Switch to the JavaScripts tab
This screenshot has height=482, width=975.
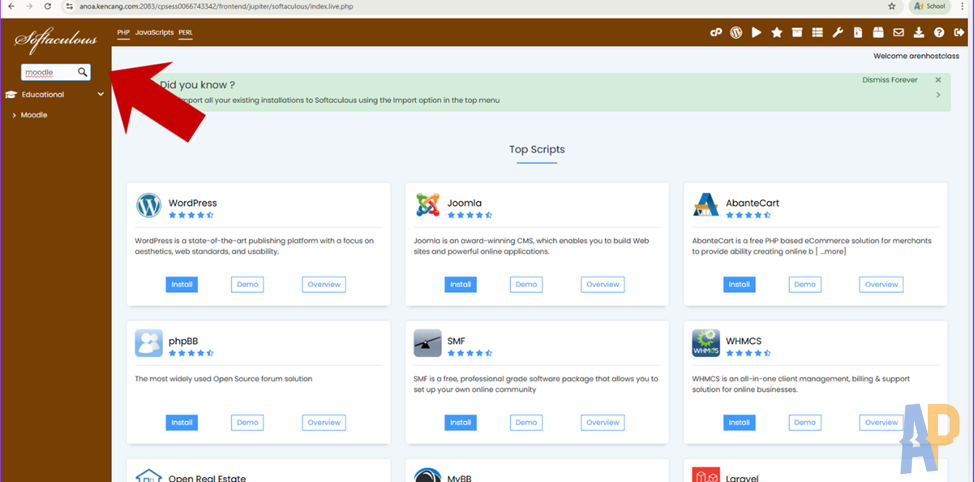point(154,32)
